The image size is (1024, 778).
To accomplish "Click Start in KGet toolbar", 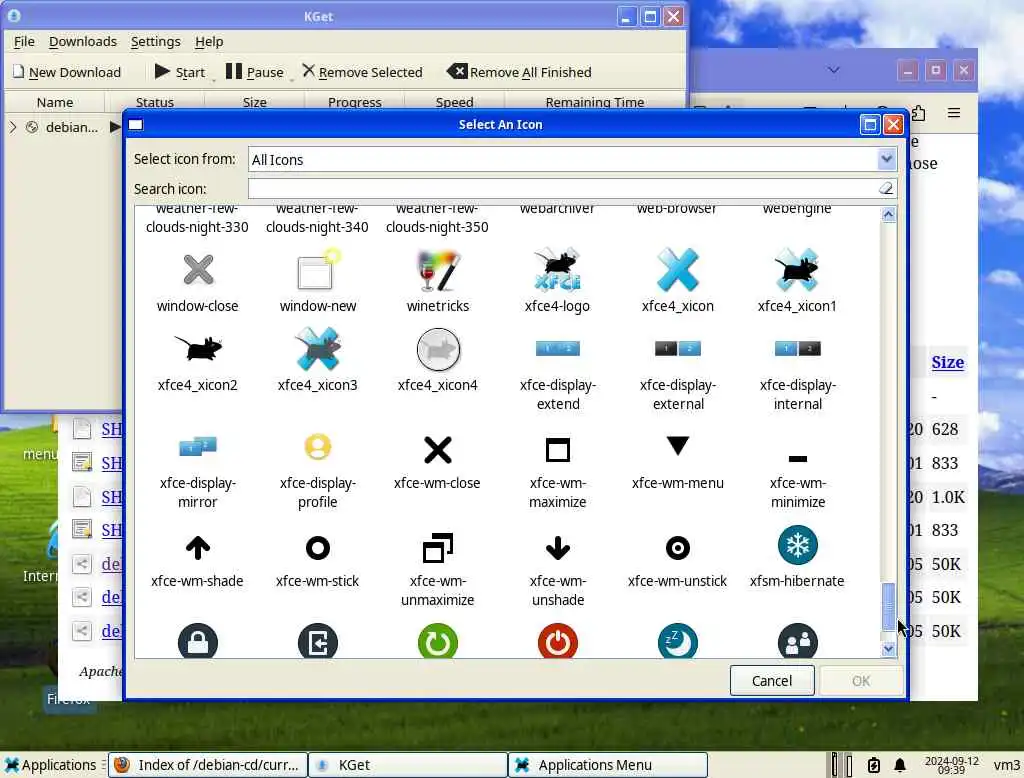I will (x=180, y=72).
